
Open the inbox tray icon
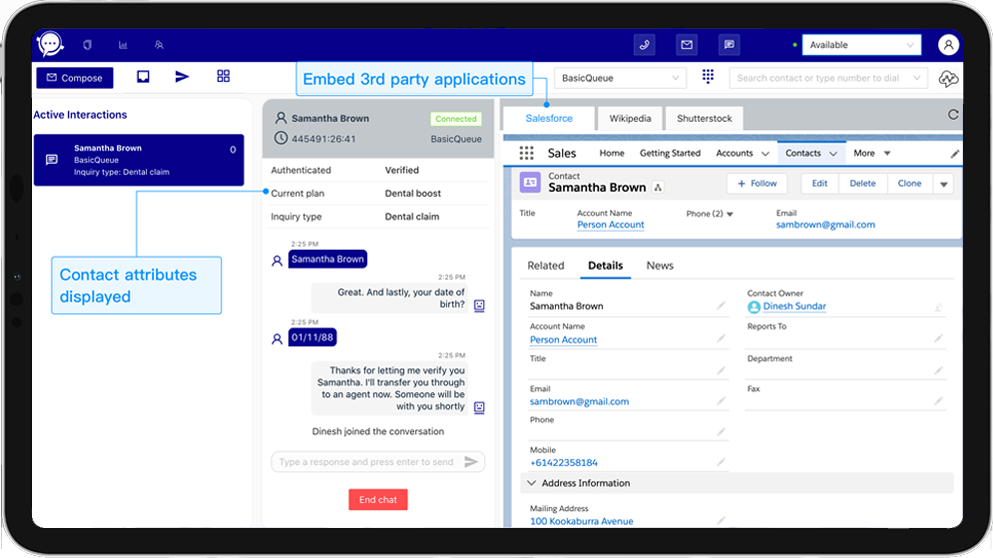pyautogui.click(x=143, y=77)
